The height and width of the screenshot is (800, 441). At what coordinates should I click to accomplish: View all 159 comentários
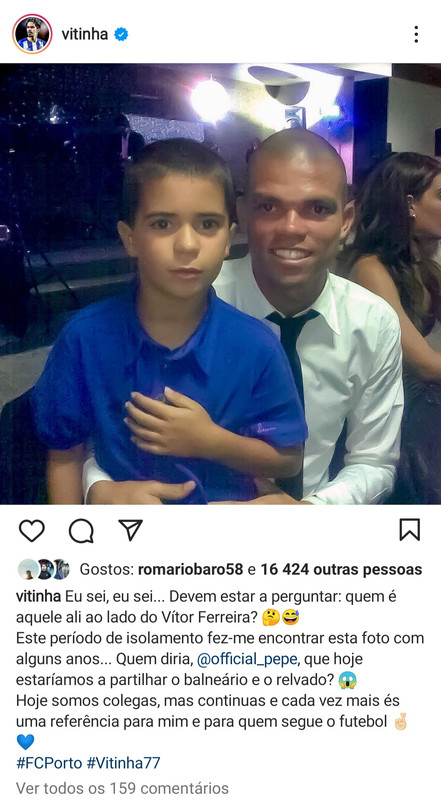coord(122,788)
